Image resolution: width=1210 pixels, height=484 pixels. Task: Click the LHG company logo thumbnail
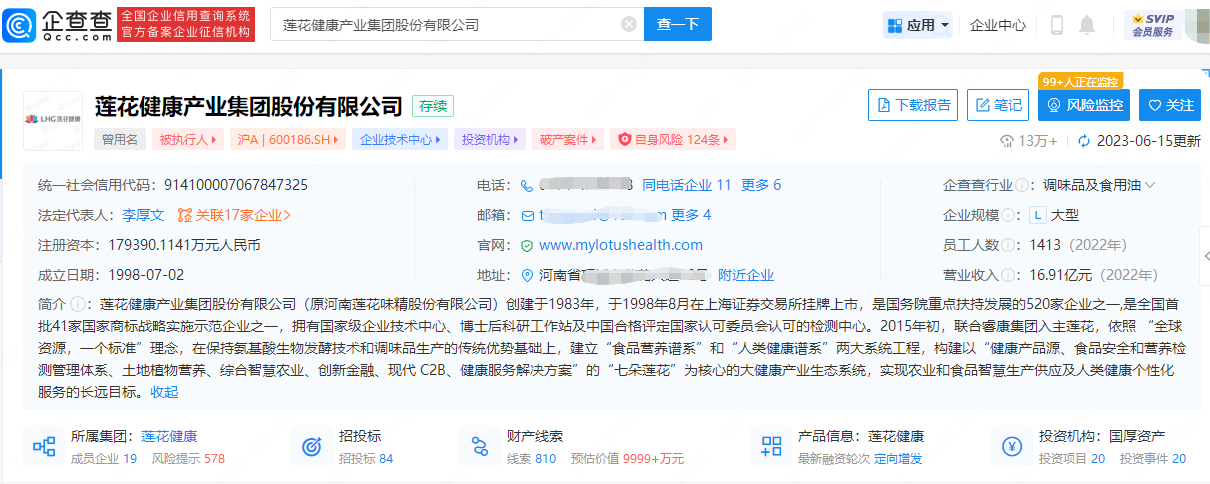point(53,119)
